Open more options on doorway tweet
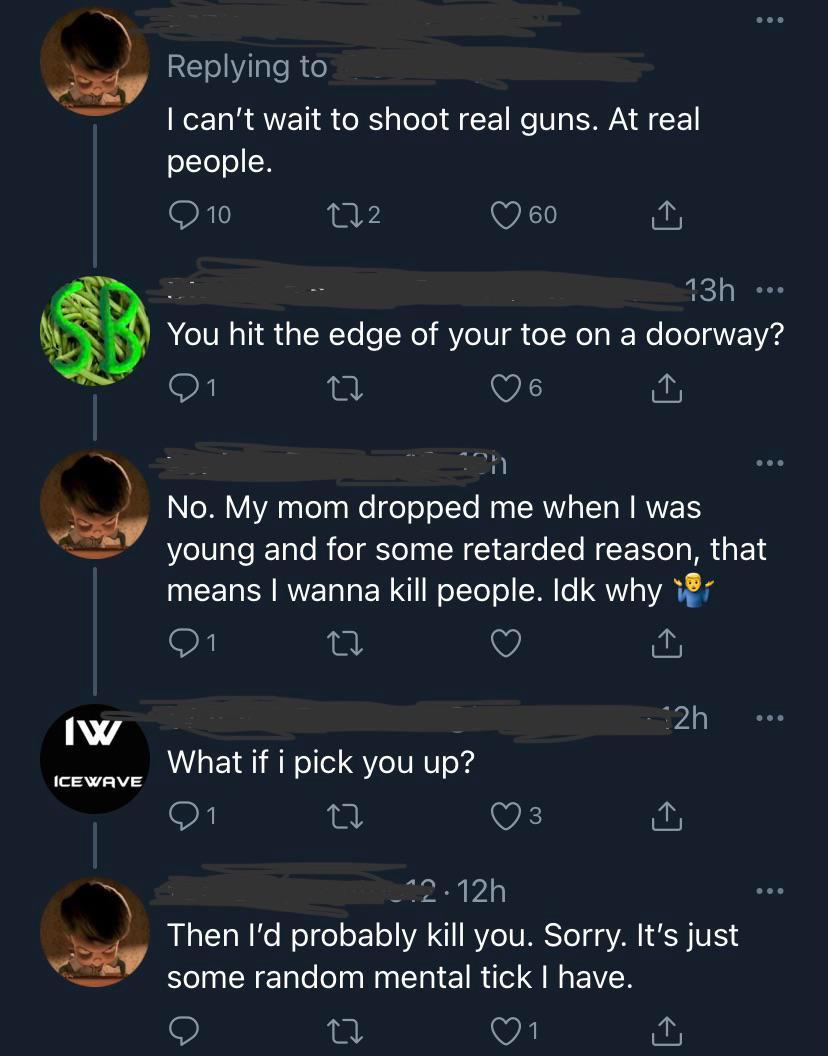The image size is (828, 1056). point(766,292)
